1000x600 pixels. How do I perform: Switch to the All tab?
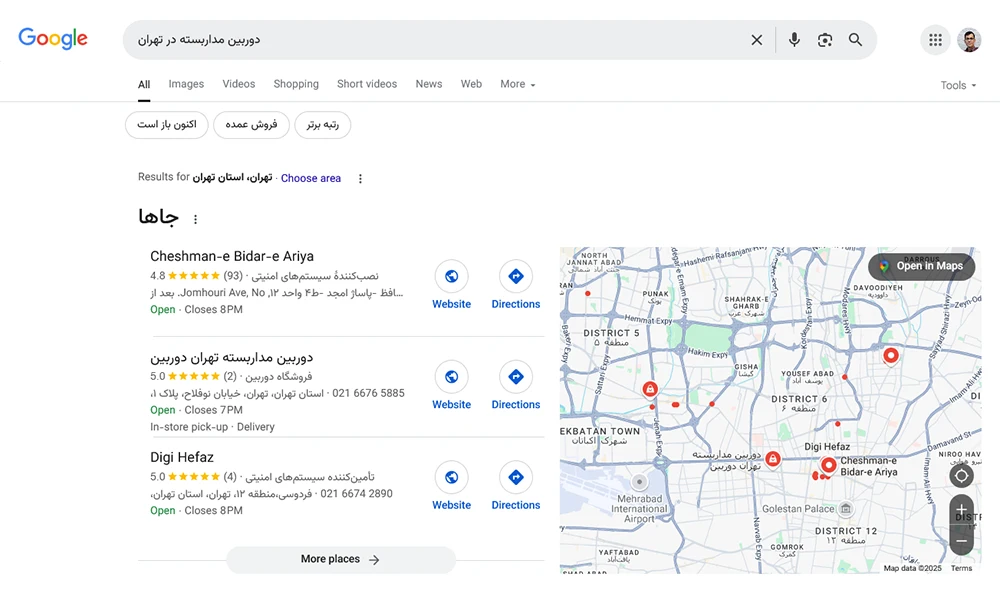(144, 84)
